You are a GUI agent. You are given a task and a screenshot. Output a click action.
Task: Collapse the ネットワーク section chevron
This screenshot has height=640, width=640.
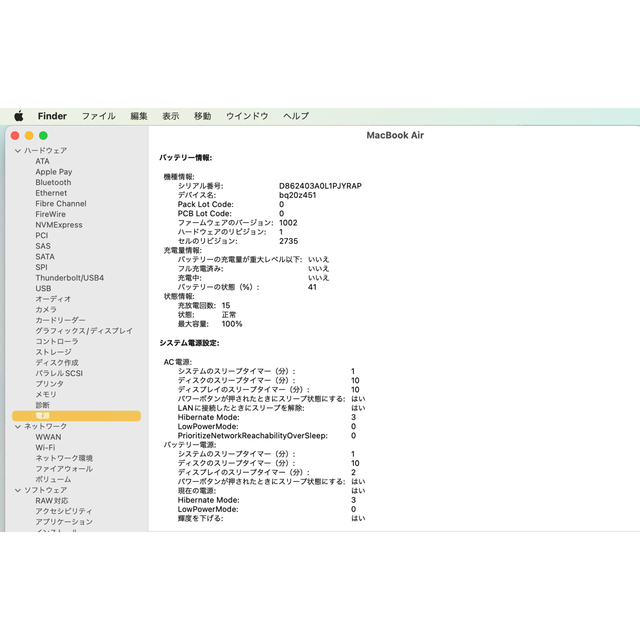[x=18, y=427]
